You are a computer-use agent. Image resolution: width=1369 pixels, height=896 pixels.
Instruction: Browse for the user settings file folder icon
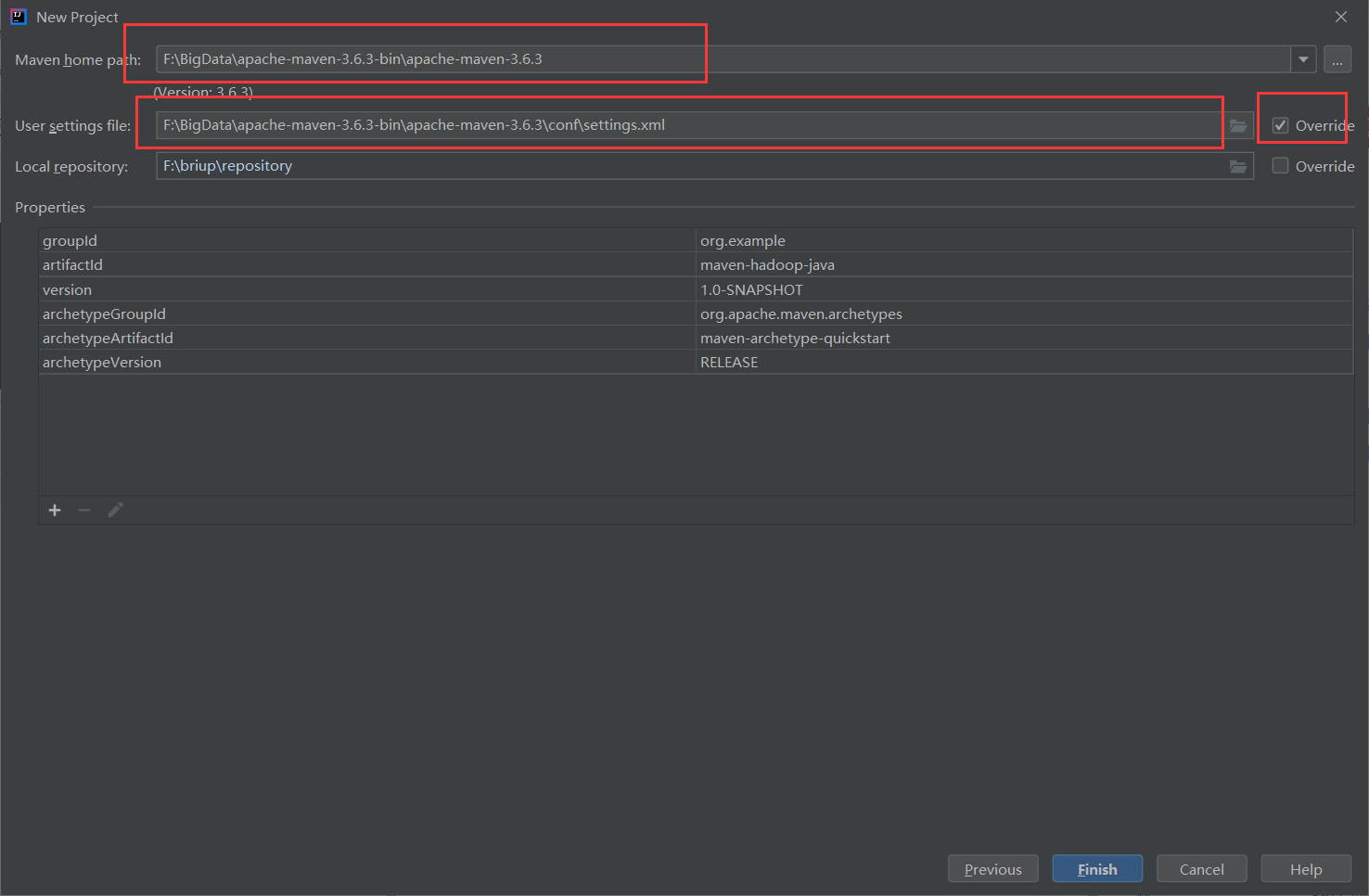pos(1238,125)
